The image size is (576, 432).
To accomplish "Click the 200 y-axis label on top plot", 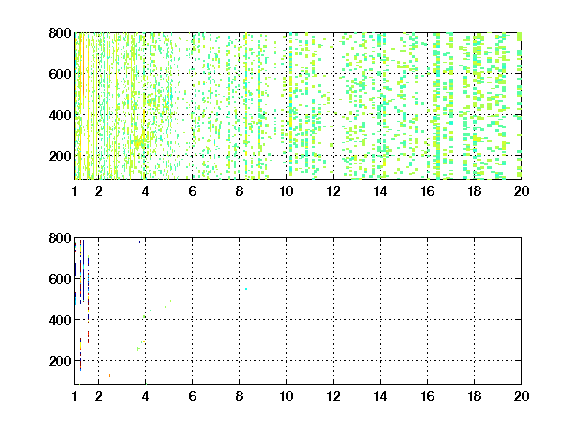I will pos(60,156).
